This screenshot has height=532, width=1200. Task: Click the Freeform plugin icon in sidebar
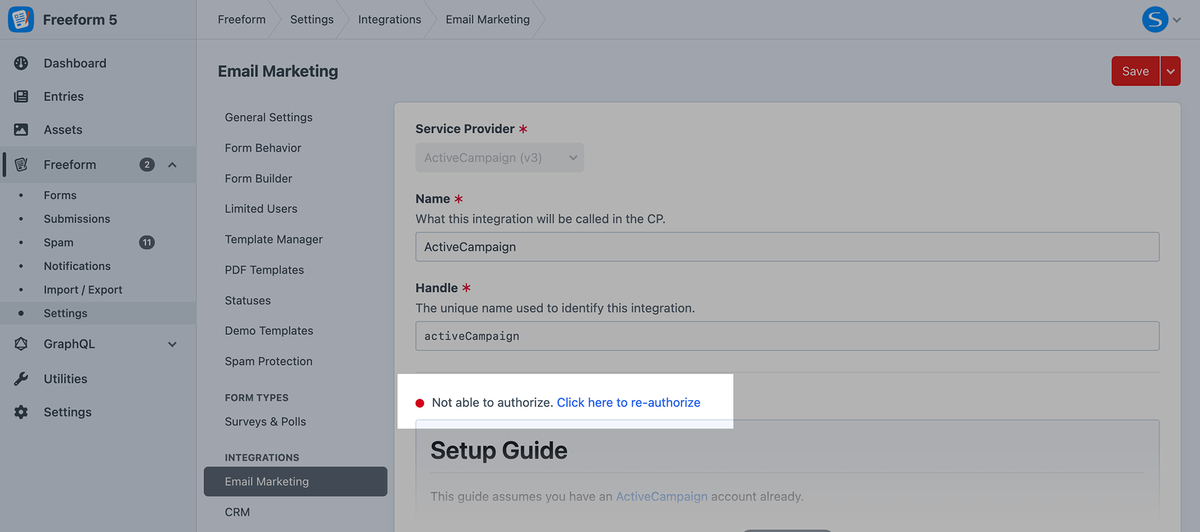[x=21, y=164]
